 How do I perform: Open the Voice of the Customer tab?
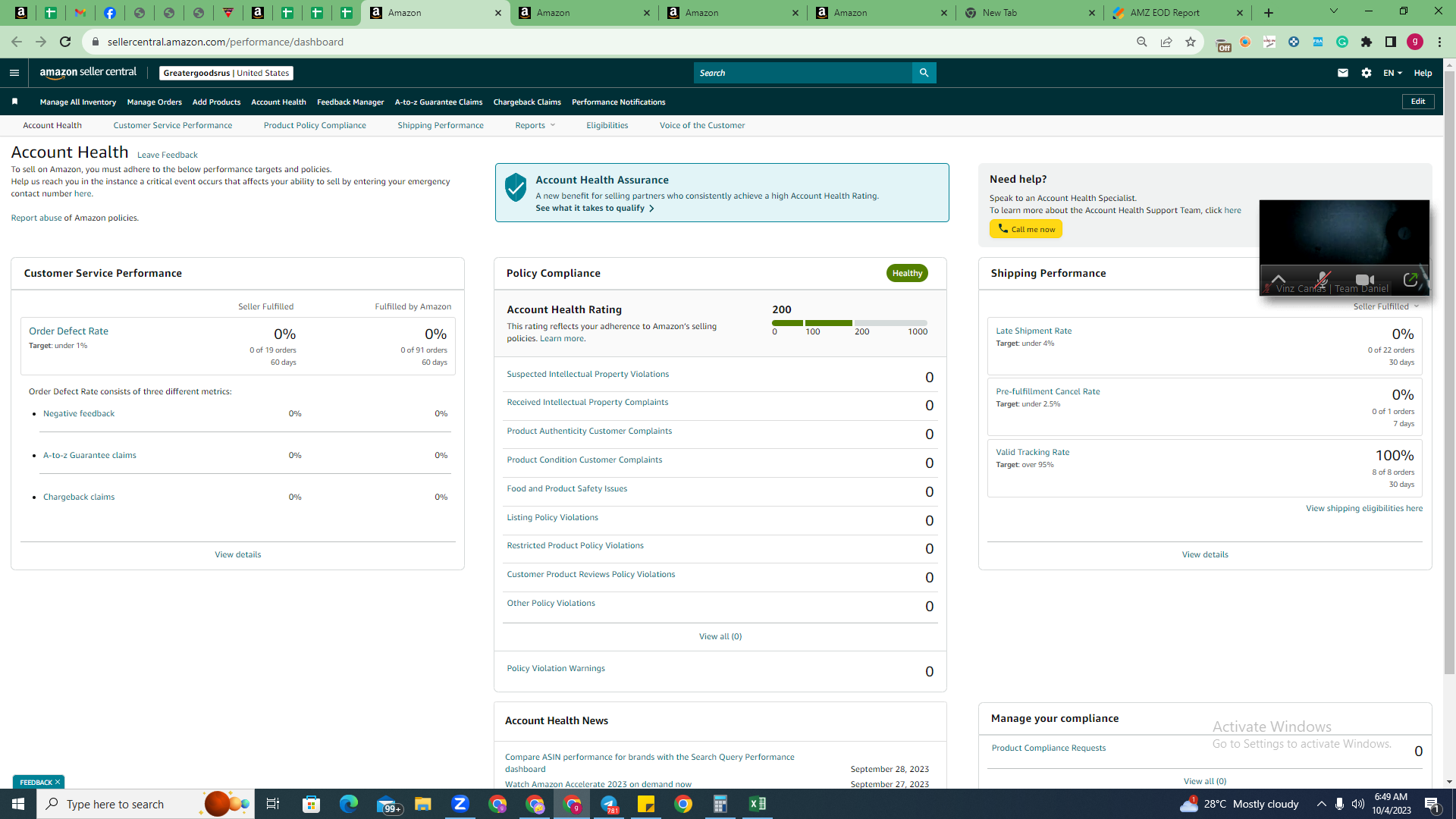pos(702,125)
